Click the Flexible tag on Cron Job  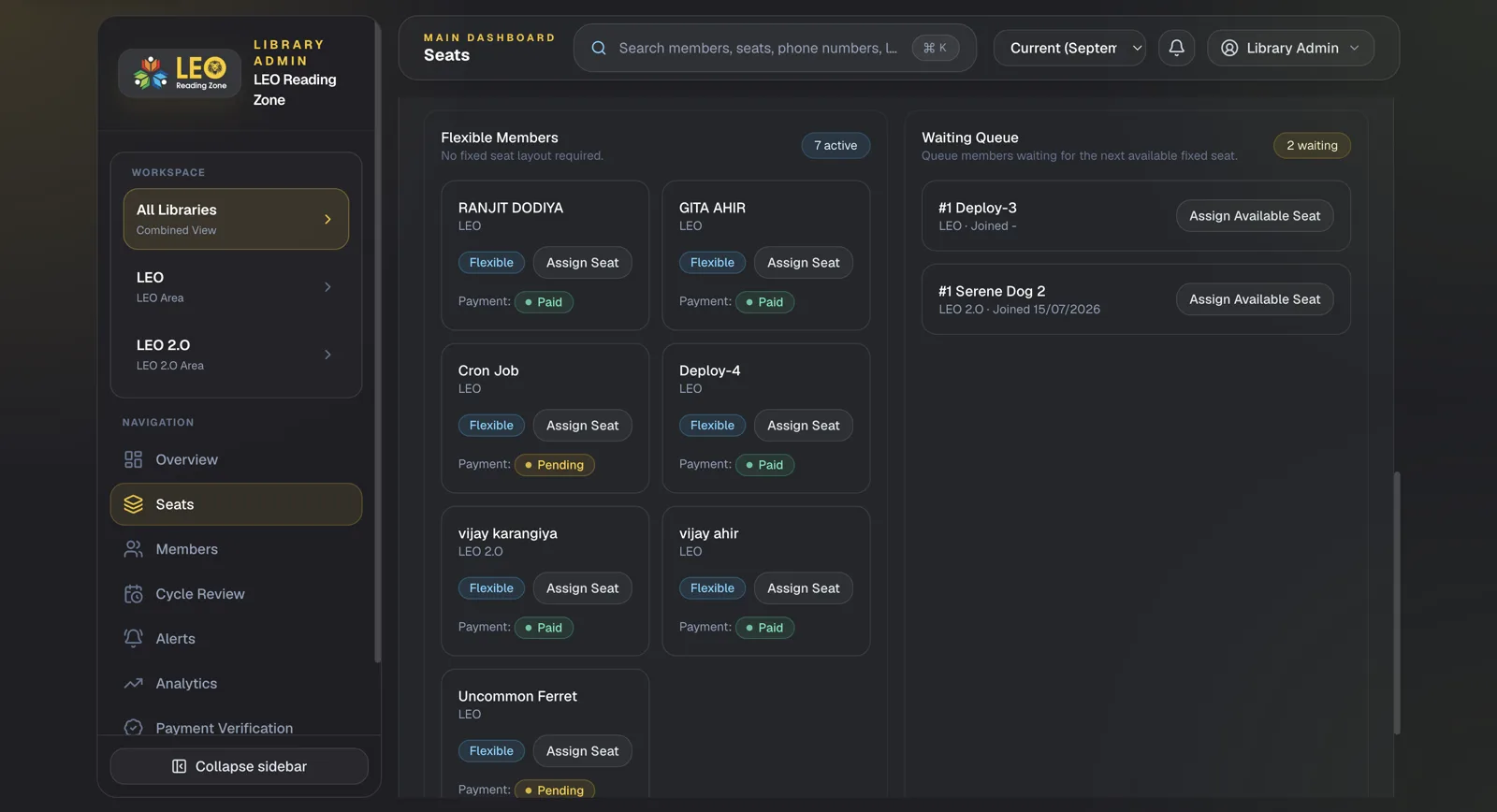click(491, 426)
